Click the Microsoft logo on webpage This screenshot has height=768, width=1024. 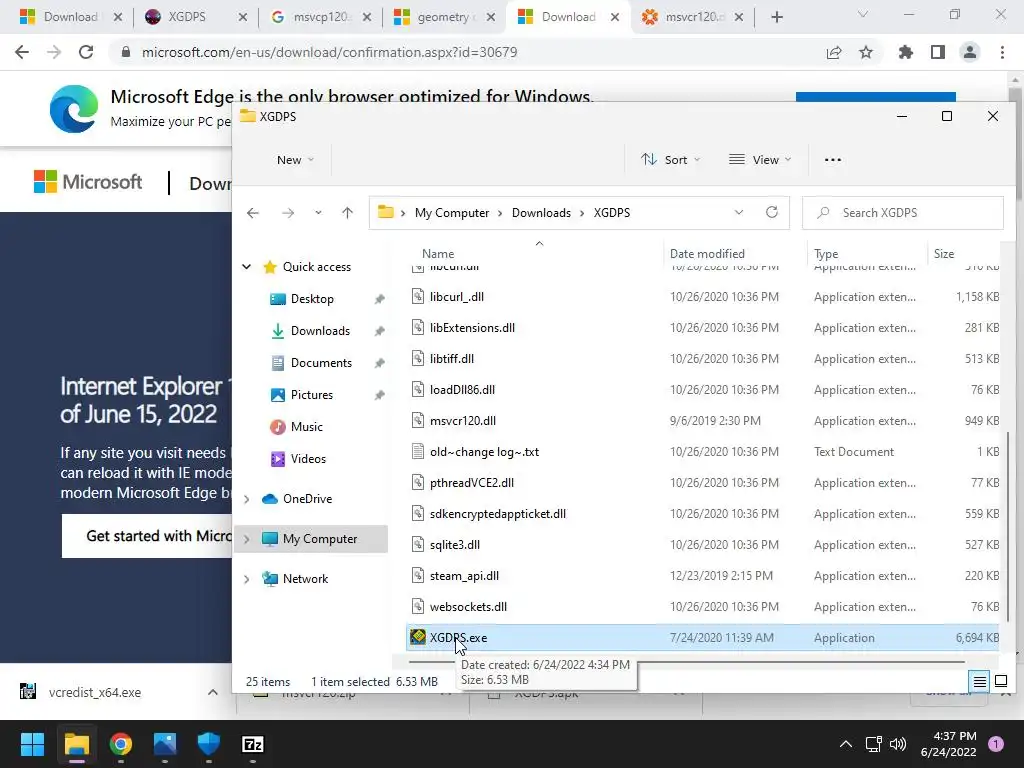click(x=88, y=182)
